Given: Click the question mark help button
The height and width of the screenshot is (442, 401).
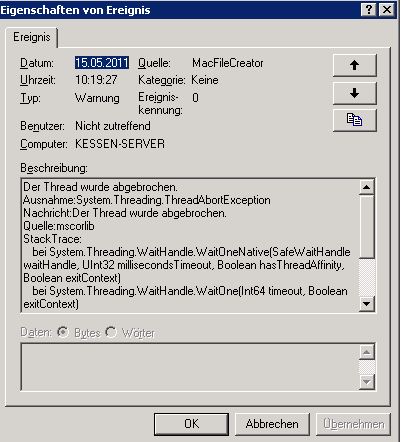Looking at the screenshot, I should click(x=368, y=10).
